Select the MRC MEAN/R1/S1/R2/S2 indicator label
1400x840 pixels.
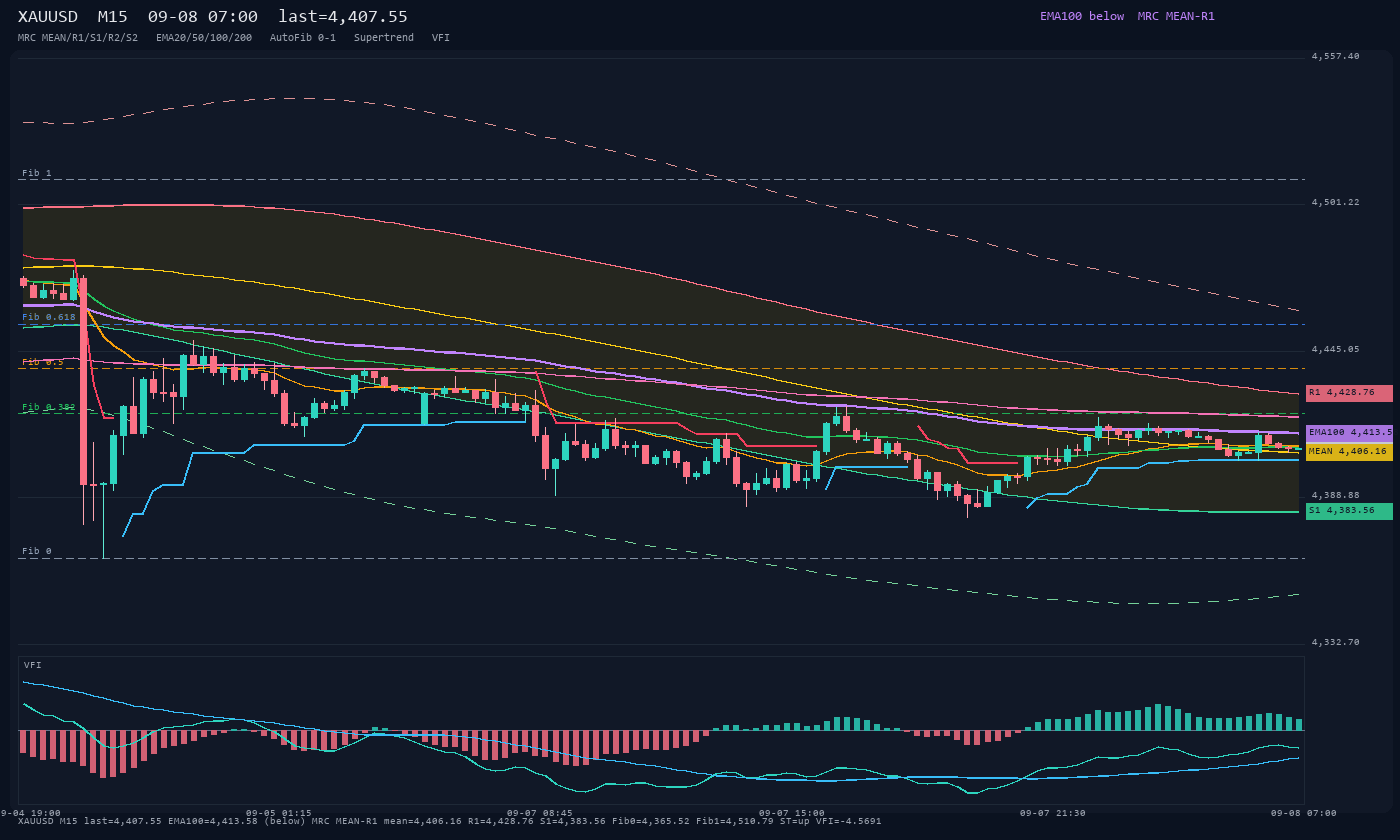click(x=78, y=38)
